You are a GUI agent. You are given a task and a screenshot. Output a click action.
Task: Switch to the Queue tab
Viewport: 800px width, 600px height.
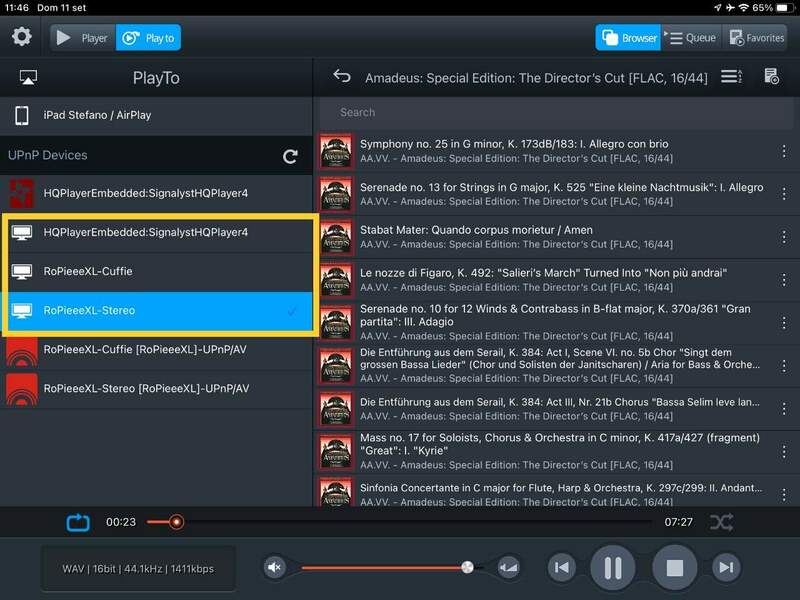(x=689, y=38)
